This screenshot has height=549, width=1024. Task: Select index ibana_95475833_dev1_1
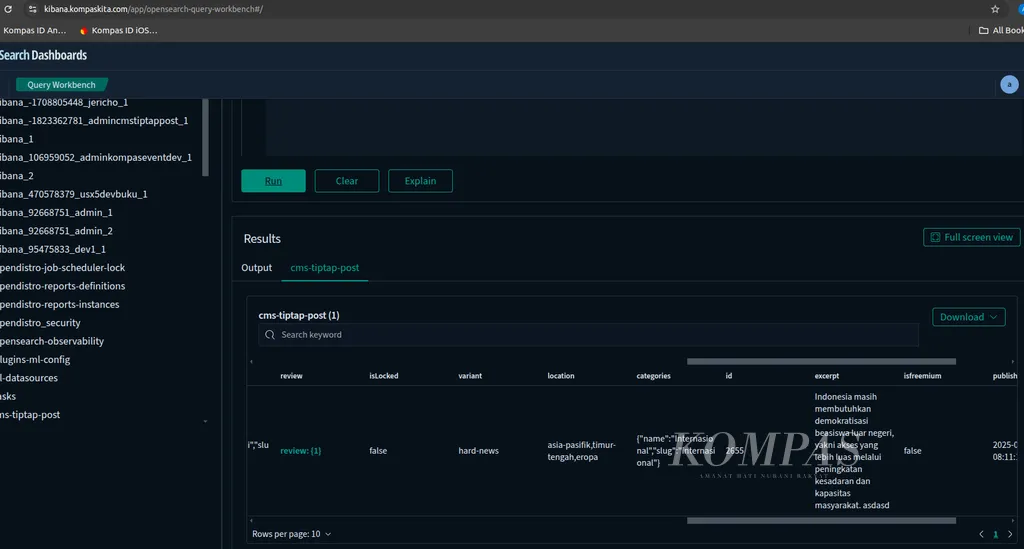tap(53, 249)
